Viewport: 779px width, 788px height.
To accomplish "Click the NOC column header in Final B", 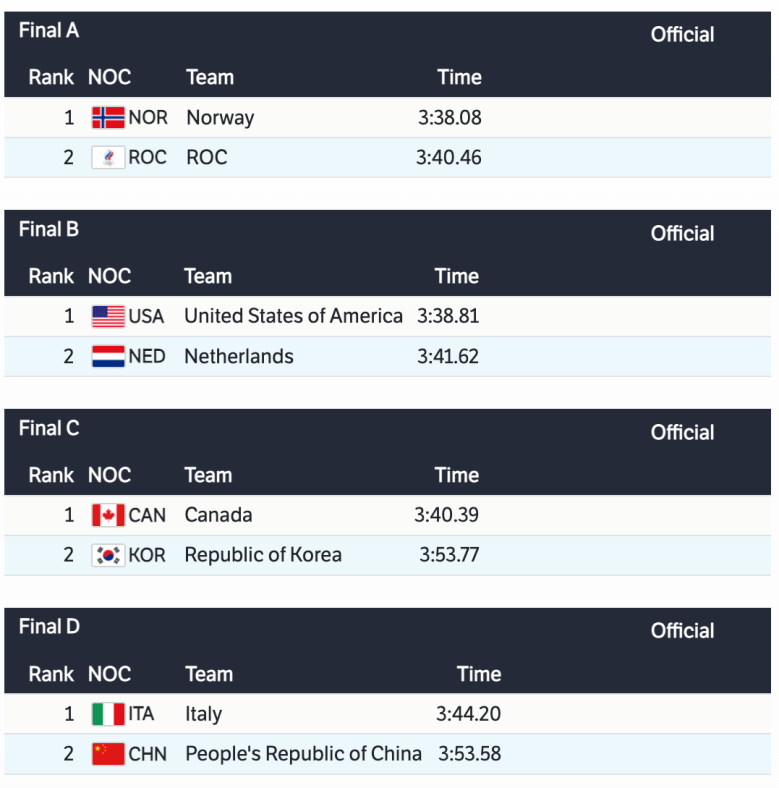I will pyautogui.click(x=109, y=276).
